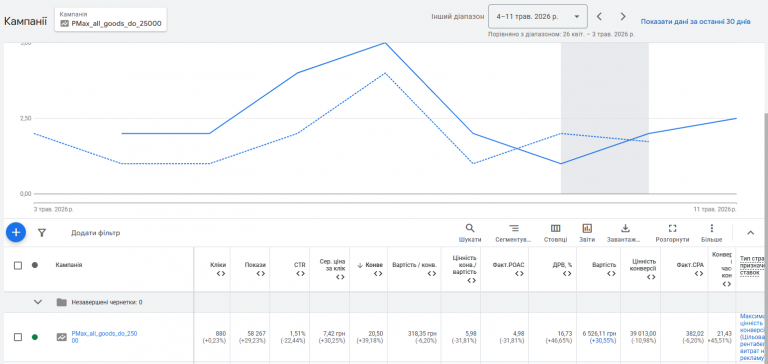This screenshot has height=364, width=768.
Task: Click the Шукати search icon
Action: click(x=470, y=233)
